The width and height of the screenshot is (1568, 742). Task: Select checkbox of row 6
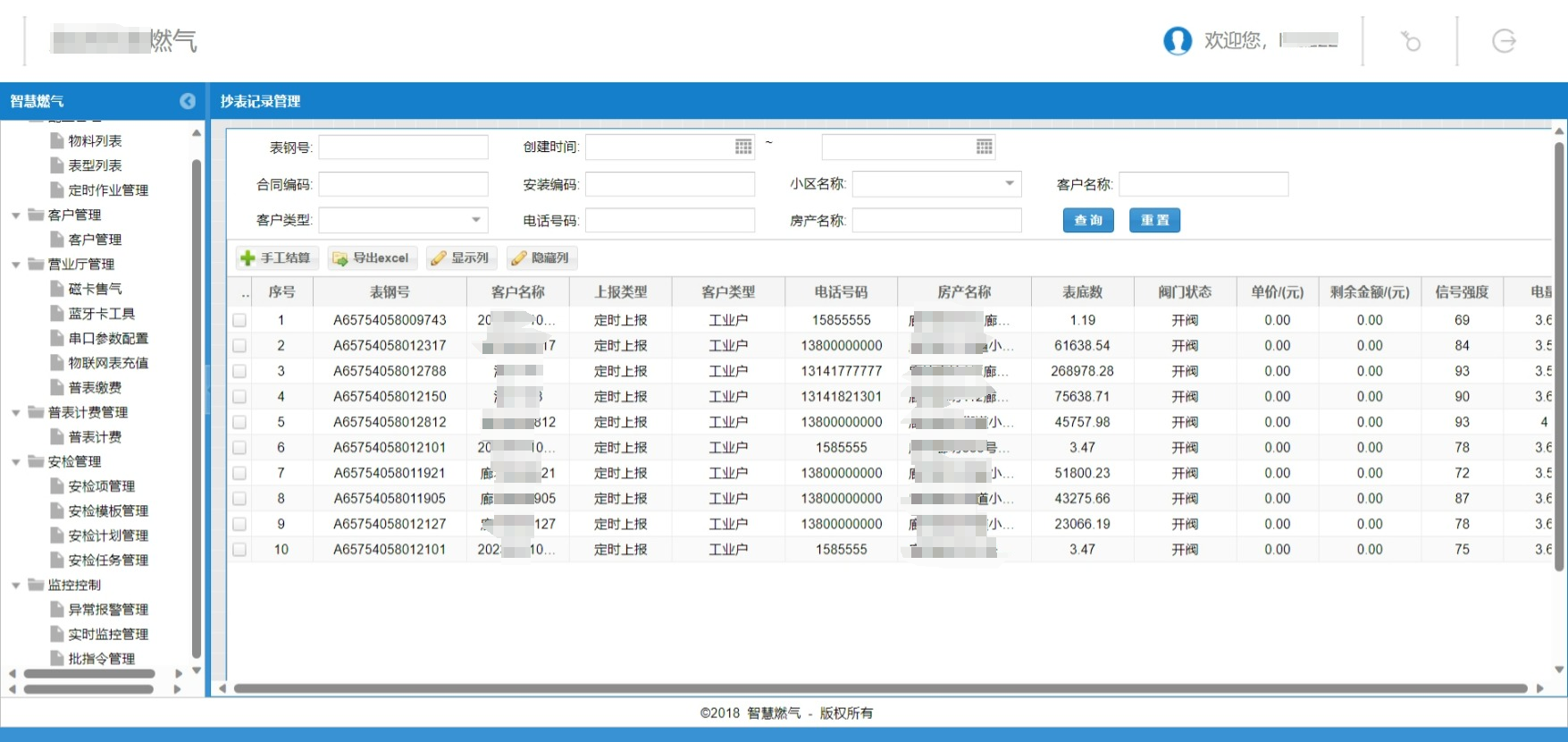point(239,447)
